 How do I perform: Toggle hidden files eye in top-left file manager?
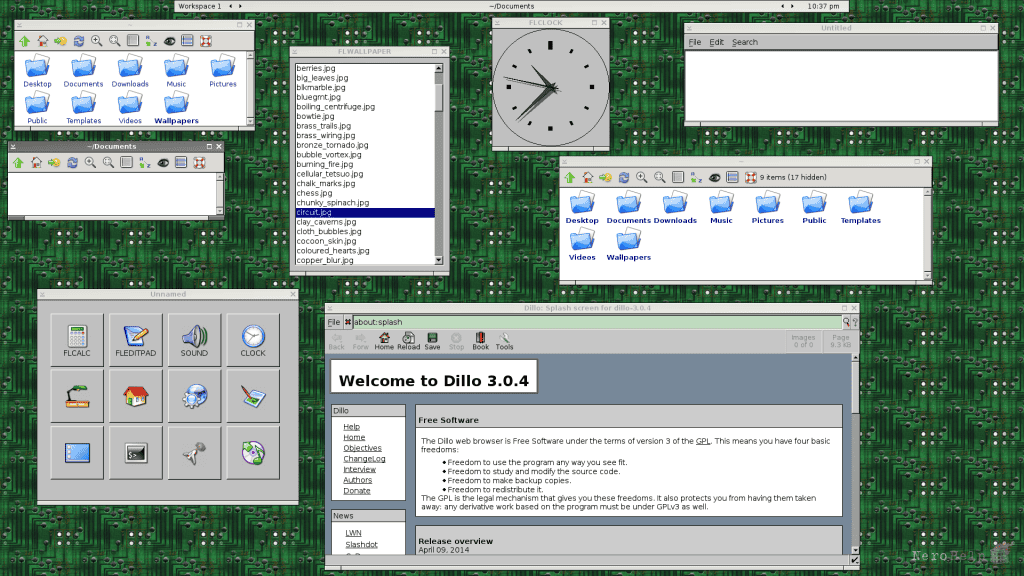[170, 41]
